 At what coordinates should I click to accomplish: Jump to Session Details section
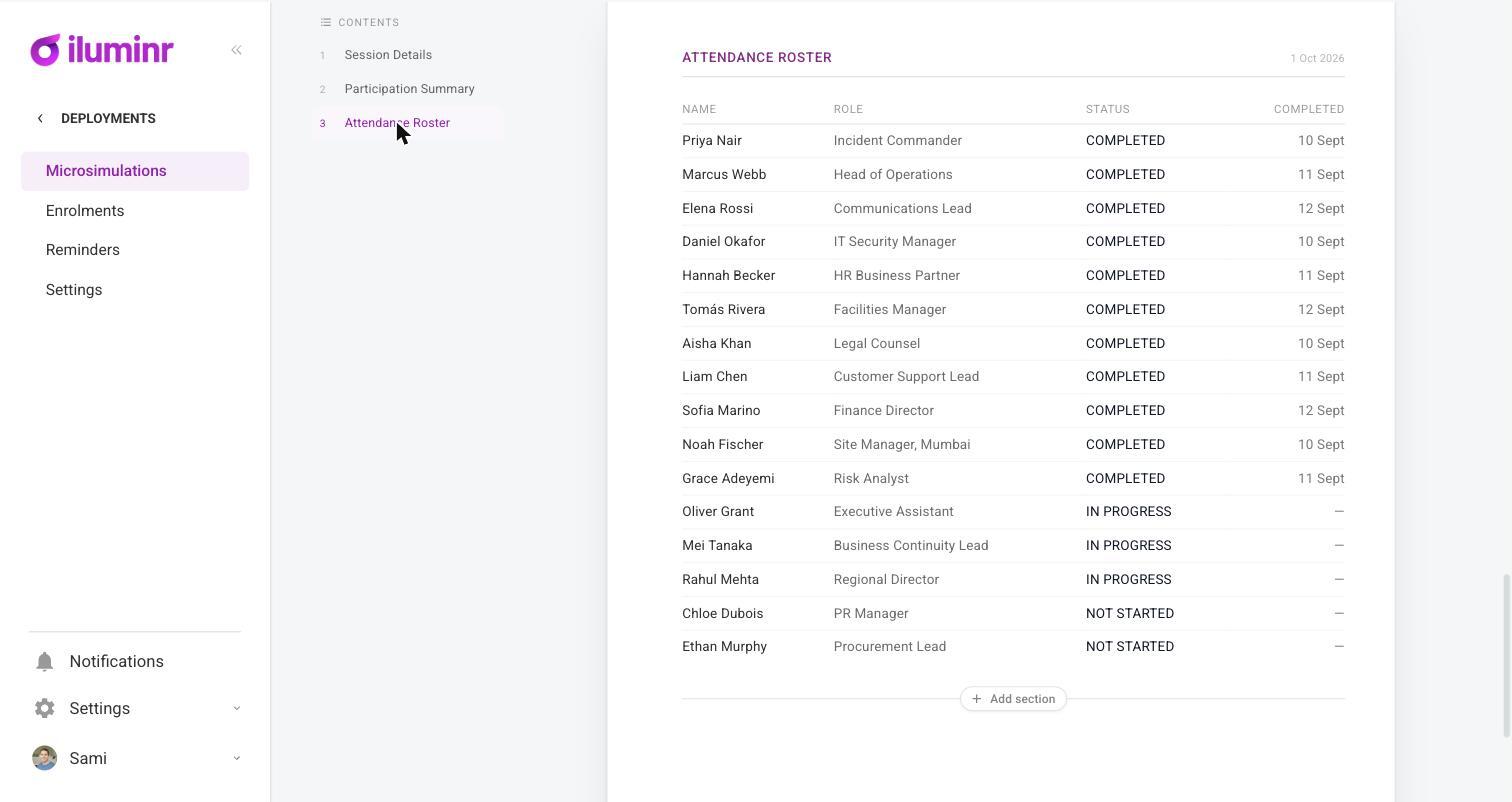click(388, 55)
